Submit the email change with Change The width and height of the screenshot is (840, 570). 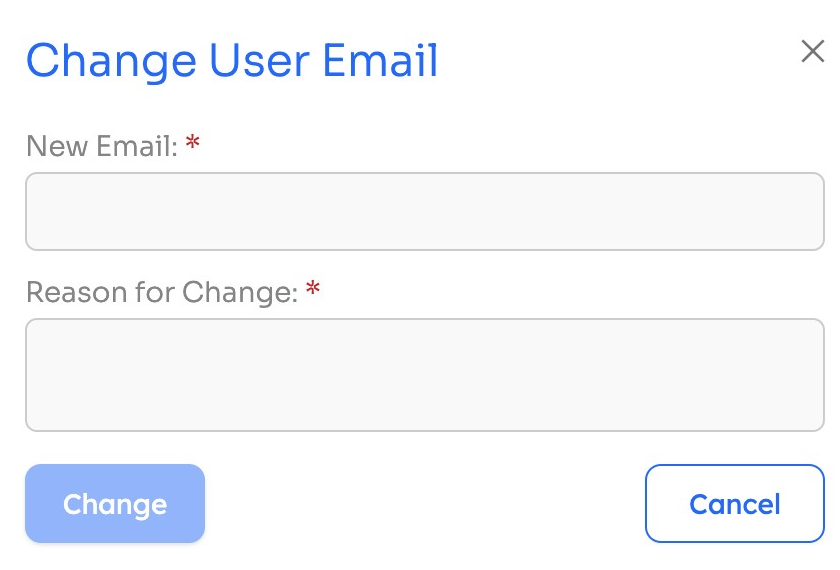tap(115, 504)
